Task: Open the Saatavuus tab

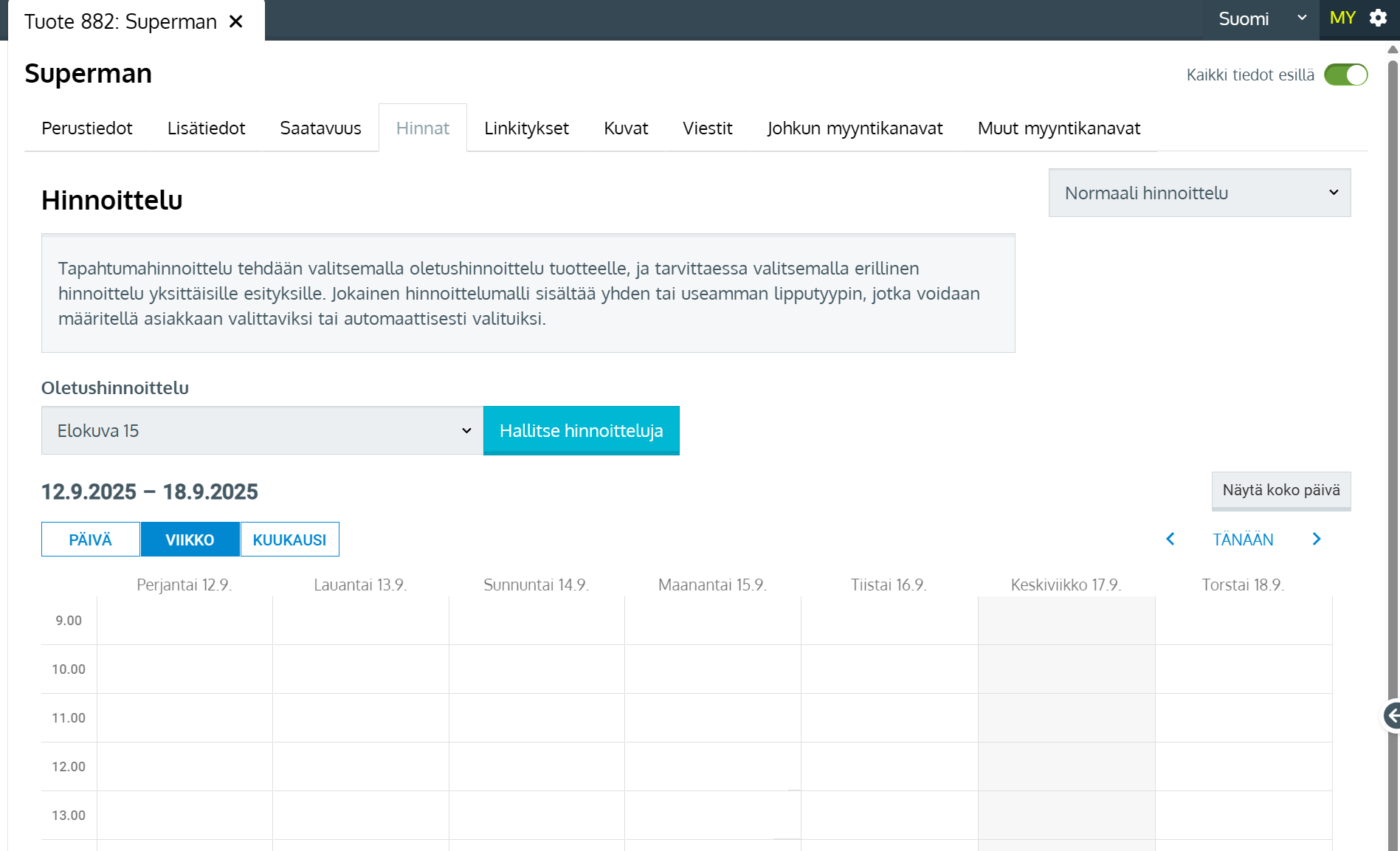Action: coord(320,128)
